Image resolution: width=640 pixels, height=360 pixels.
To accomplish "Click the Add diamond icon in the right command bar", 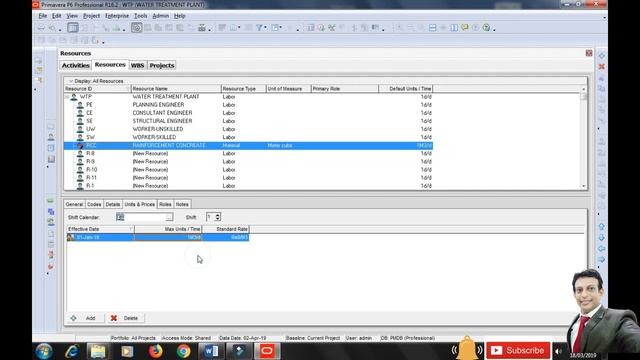I will coord(602,56).
